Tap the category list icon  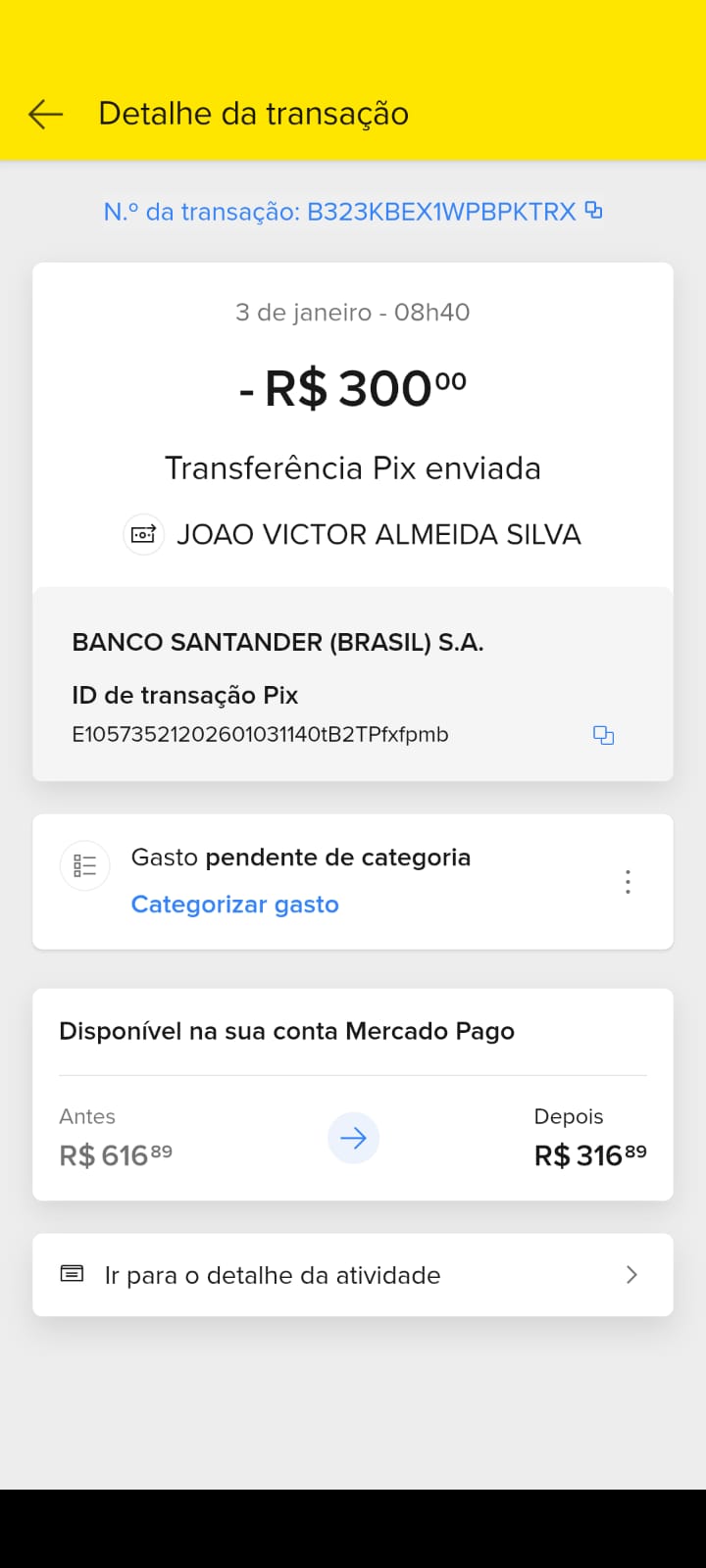pos(85,866)
